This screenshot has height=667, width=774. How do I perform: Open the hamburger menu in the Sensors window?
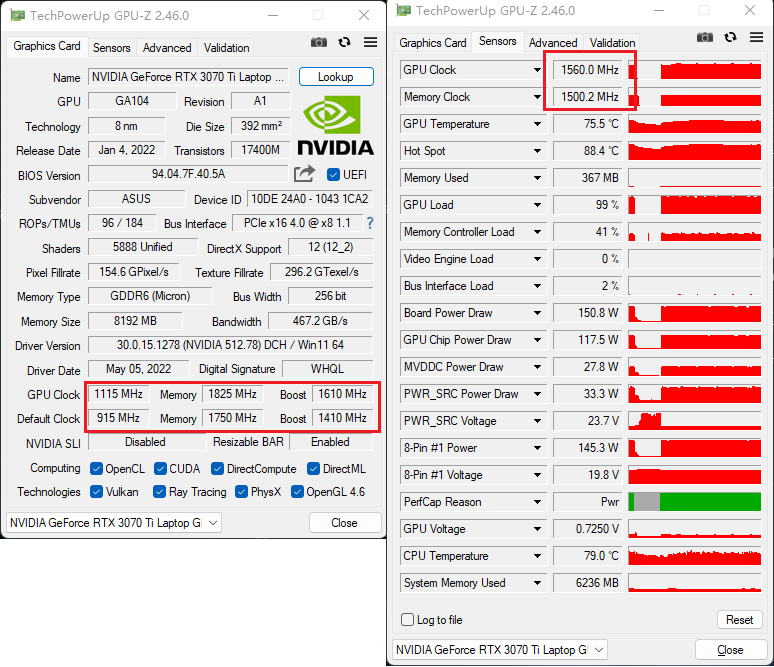tap(756, 38)
